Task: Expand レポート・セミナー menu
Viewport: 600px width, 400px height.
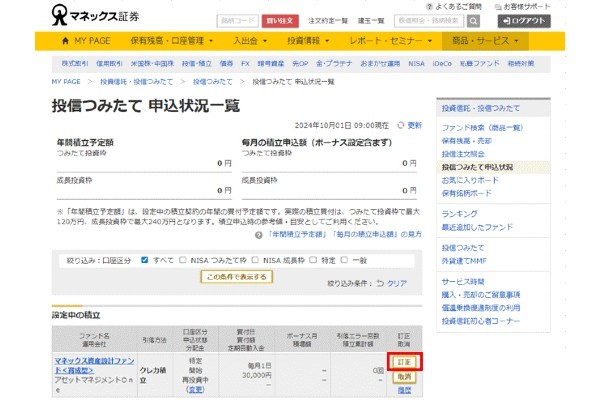Action: click(391, 41)
